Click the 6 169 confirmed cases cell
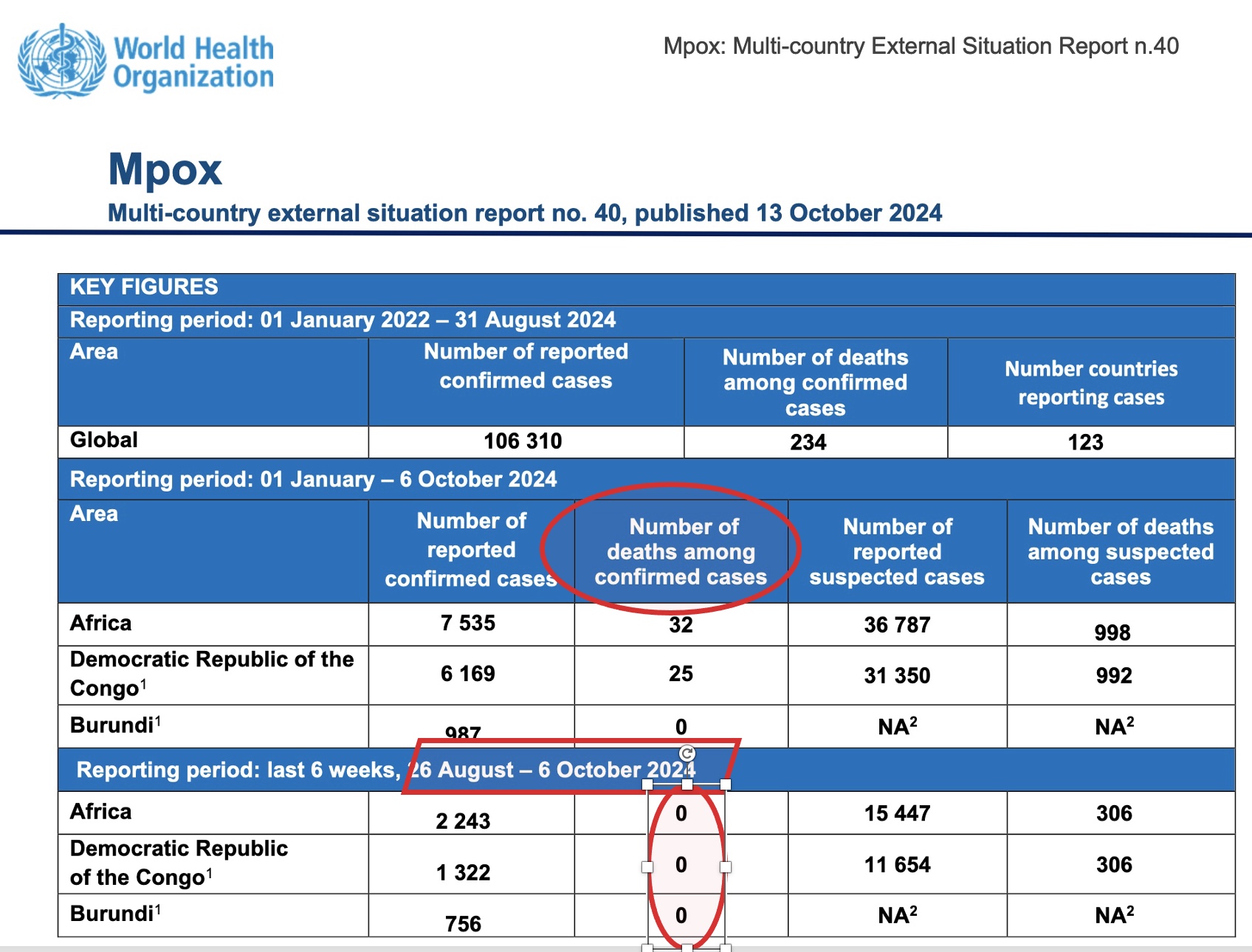The image size is (1252, 952). 468,674
